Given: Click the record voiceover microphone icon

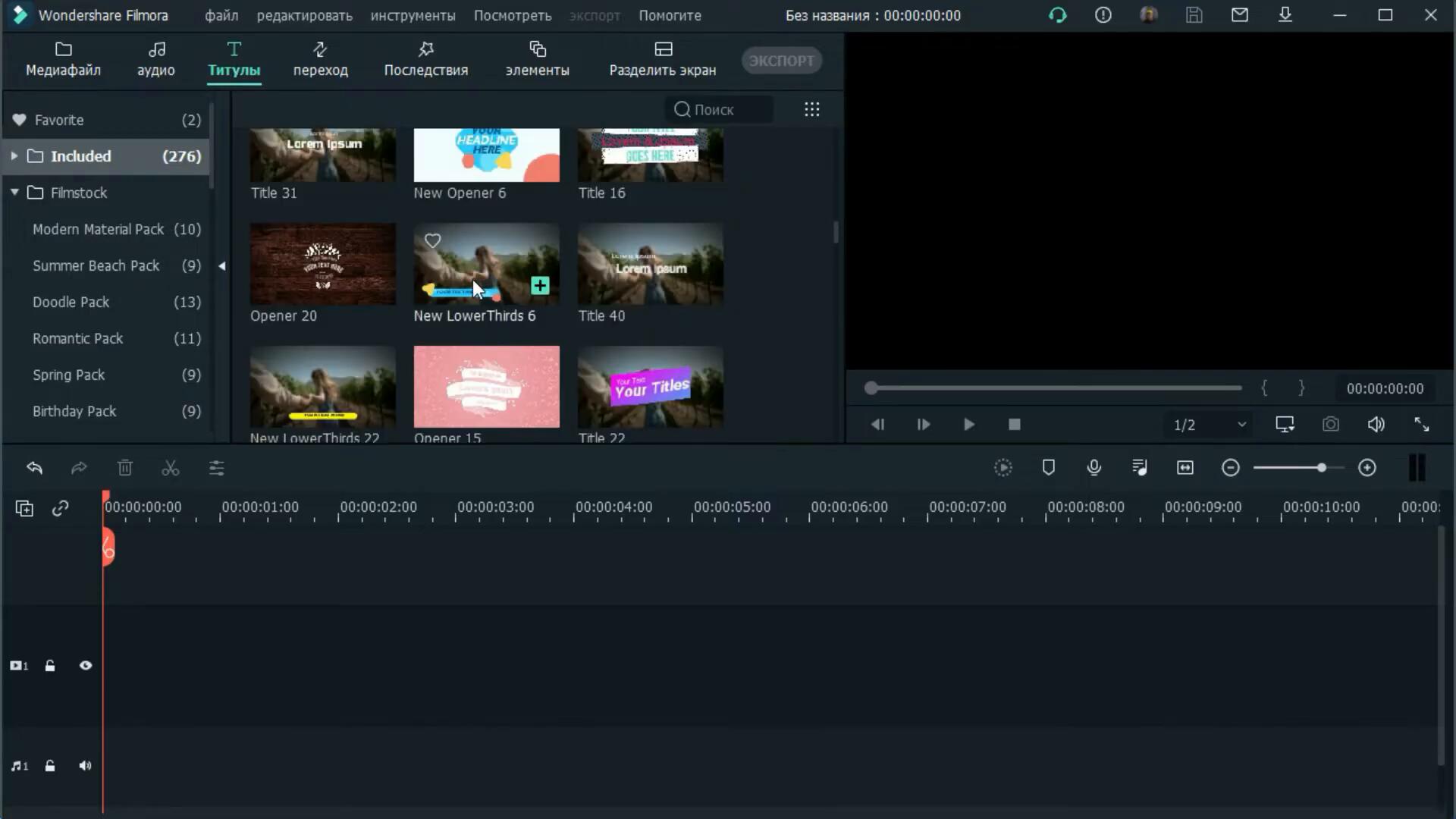Looking at the screenshot, I should click(1094, 468).
